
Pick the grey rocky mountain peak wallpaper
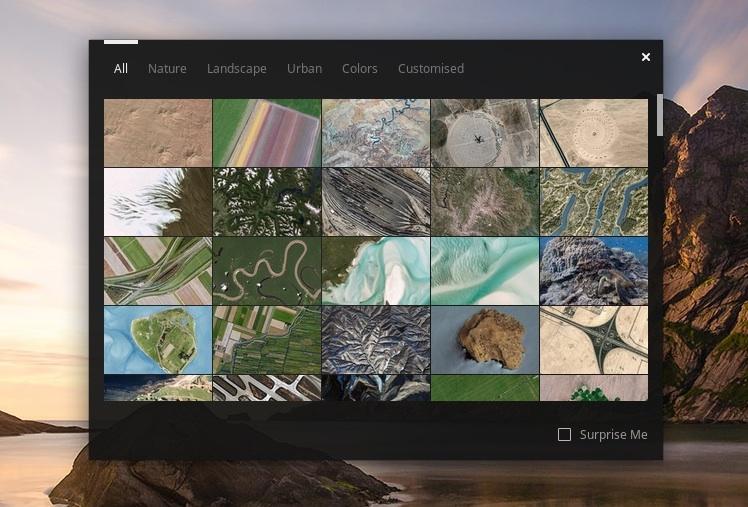[594, 271]
